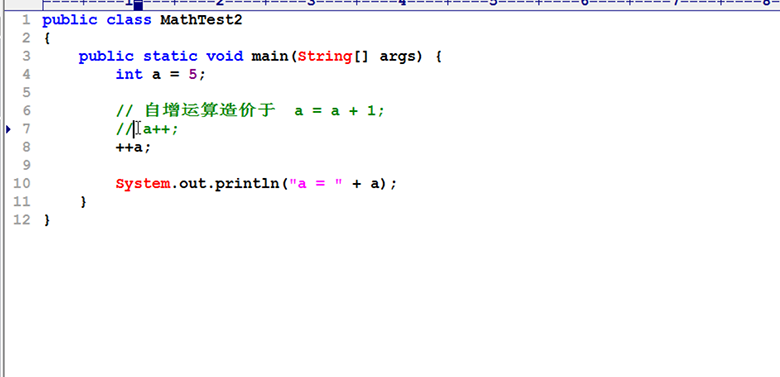The height and width of the screenshot is (377, 780).
Task: Click the Chinese comment text on line 6
Action: tap(210, 110)
